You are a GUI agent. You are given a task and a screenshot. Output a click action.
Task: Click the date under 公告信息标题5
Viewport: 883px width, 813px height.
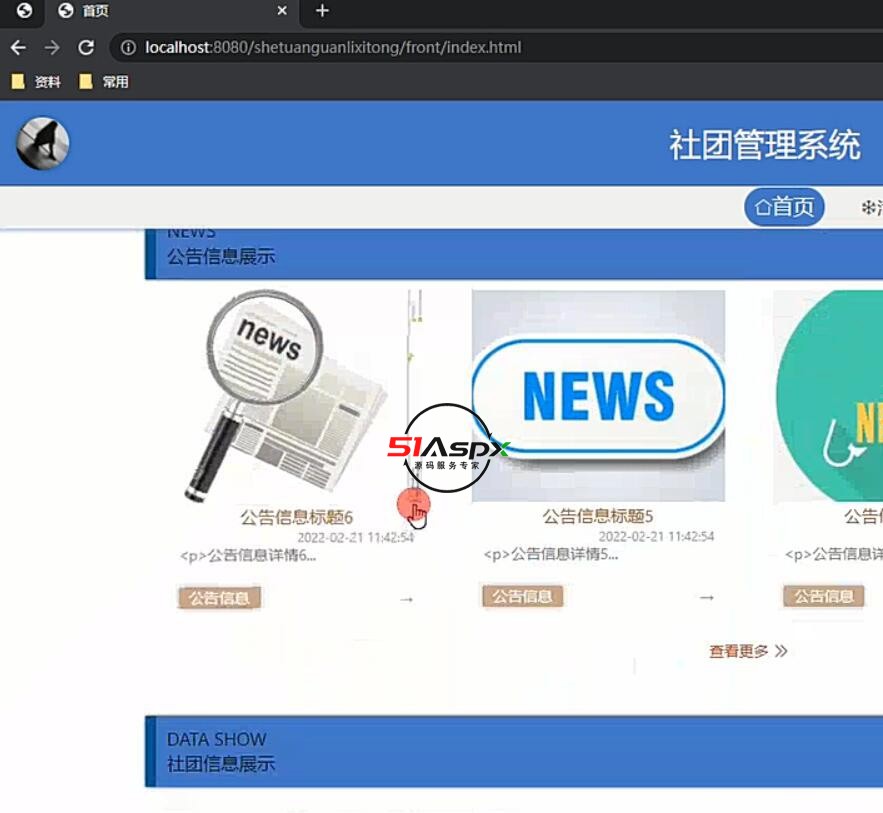[x=656, y=537]
